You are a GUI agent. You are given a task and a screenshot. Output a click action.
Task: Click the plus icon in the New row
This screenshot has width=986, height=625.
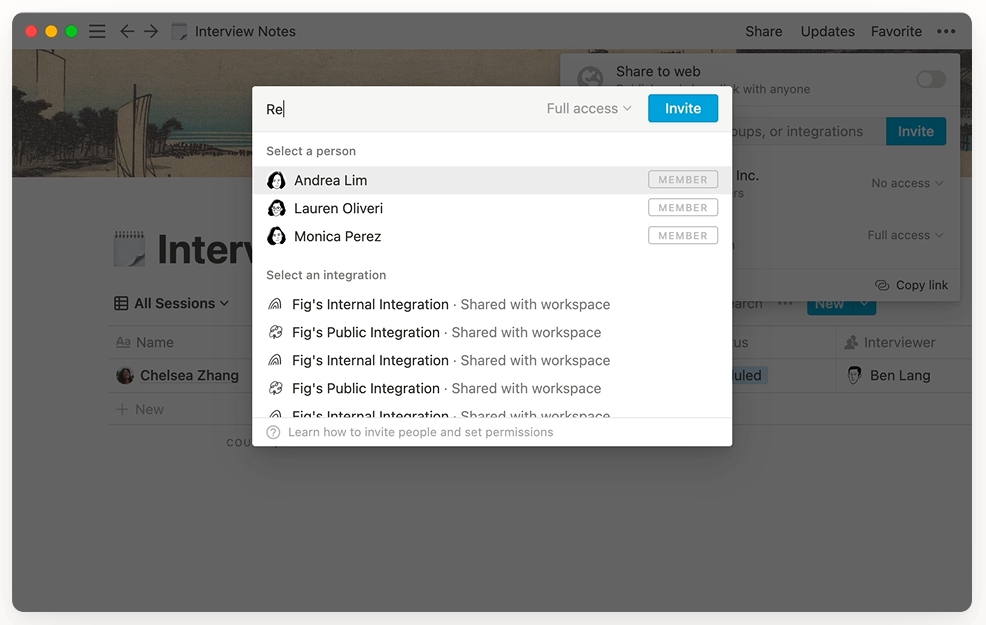[x=122, y=409]
